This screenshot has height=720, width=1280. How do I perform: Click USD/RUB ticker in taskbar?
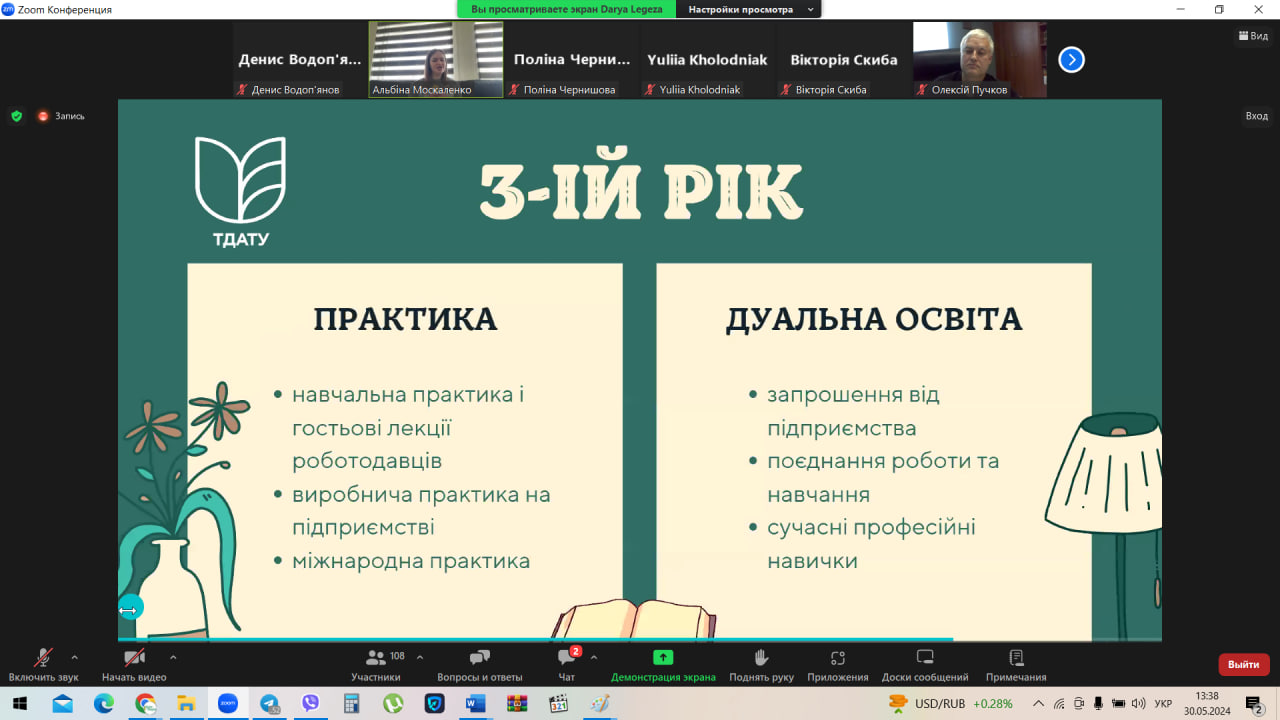[x=950, y=704]
